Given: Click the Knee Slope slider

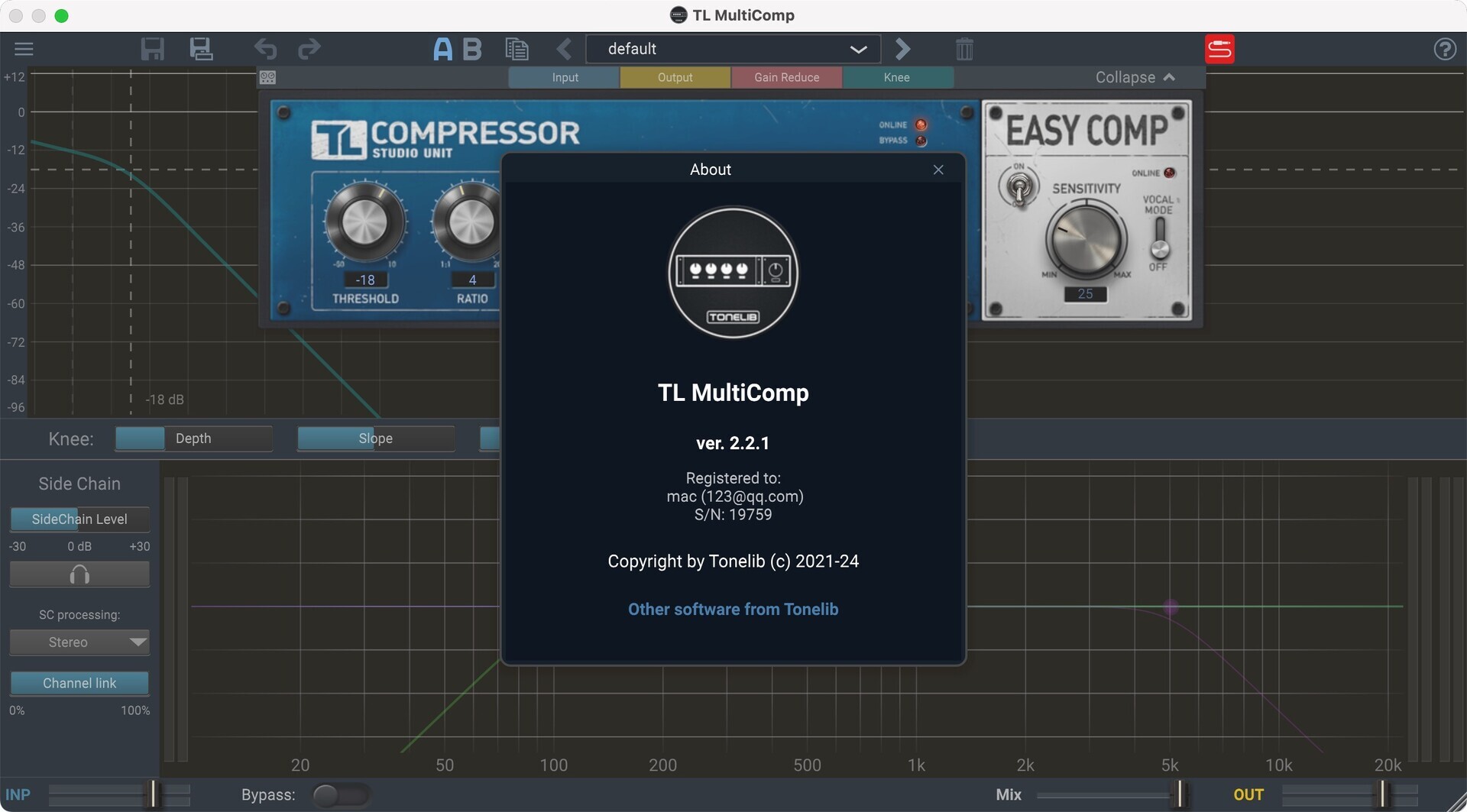Looking at the screenshot, I should pos(376,438).
